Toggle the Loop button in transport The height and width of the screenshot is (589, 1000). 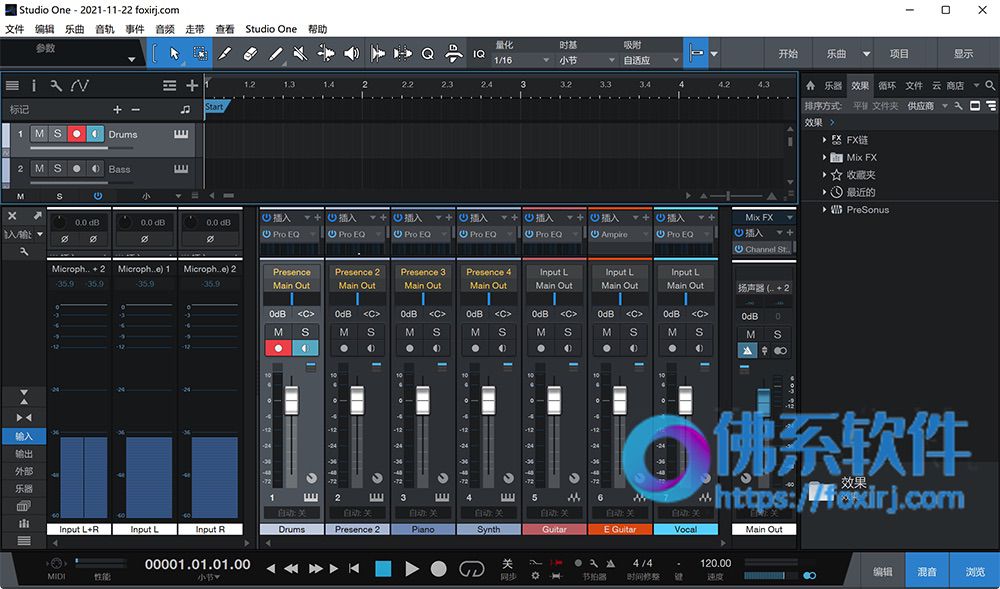(x=471, y=569)
